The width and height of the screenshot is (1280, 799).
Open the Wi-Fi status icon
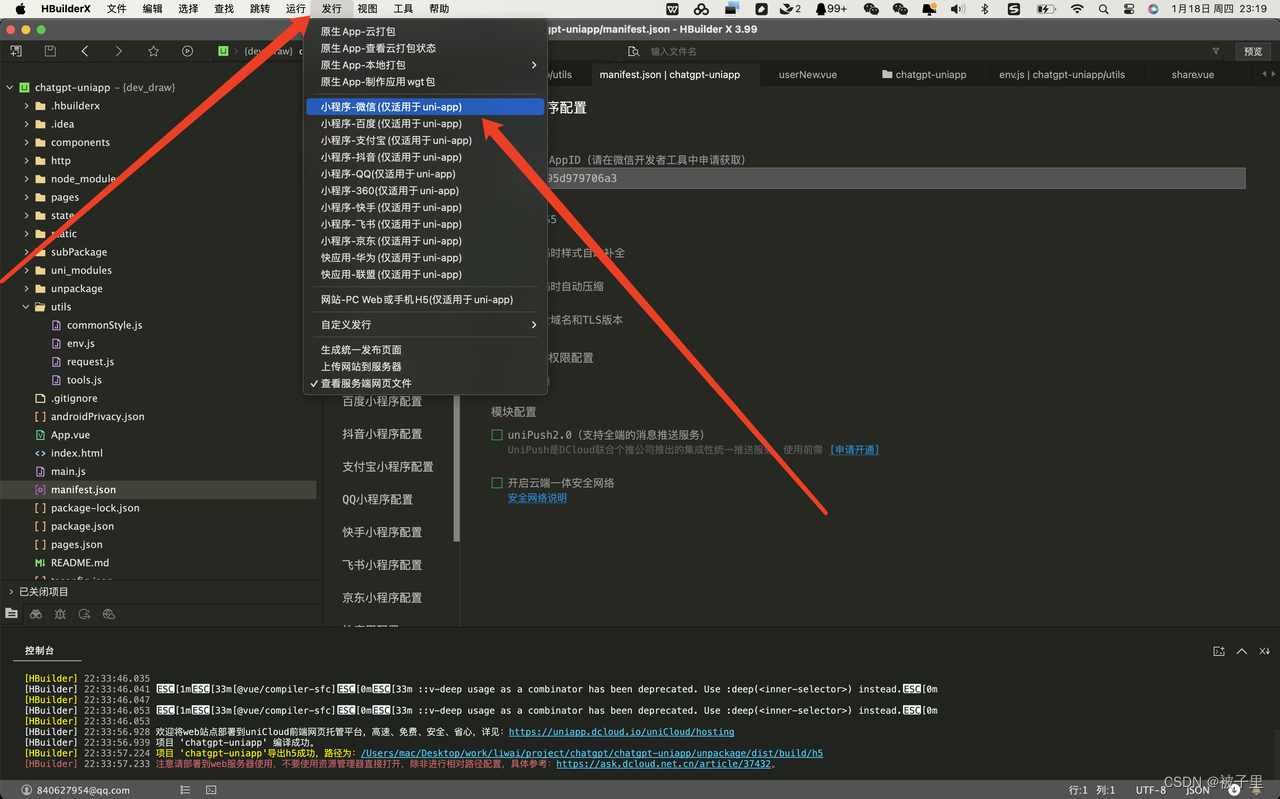(1077, 8)
